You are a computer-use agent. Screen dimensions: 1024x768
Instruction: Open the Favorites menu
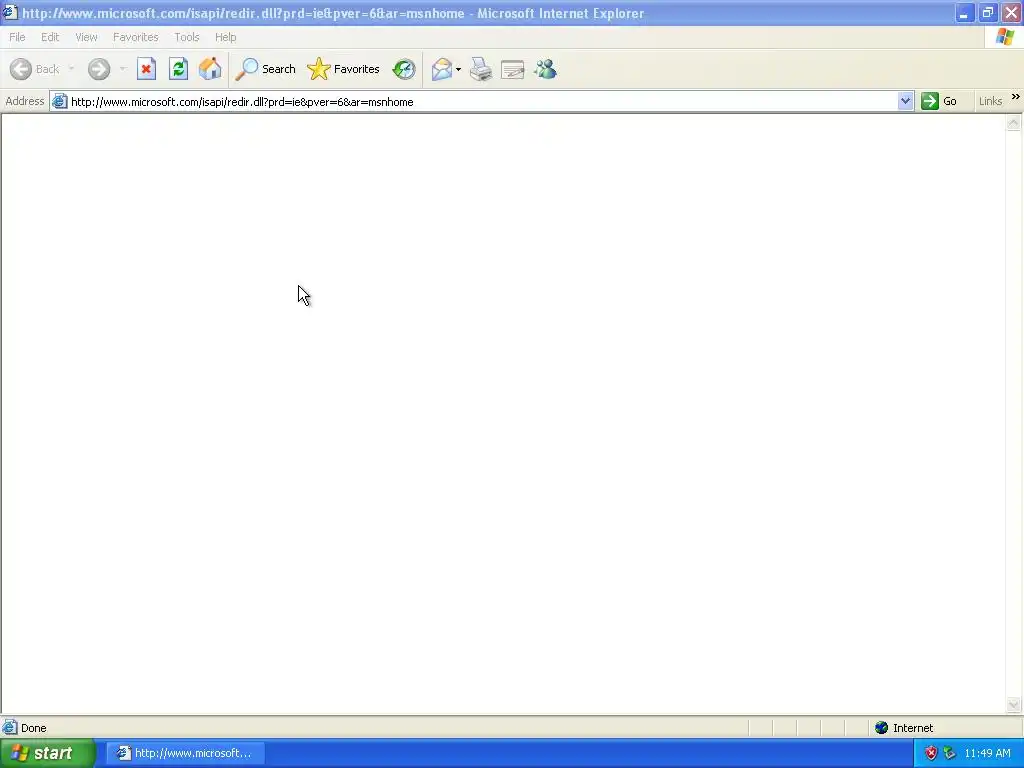[x=136, y=37]
